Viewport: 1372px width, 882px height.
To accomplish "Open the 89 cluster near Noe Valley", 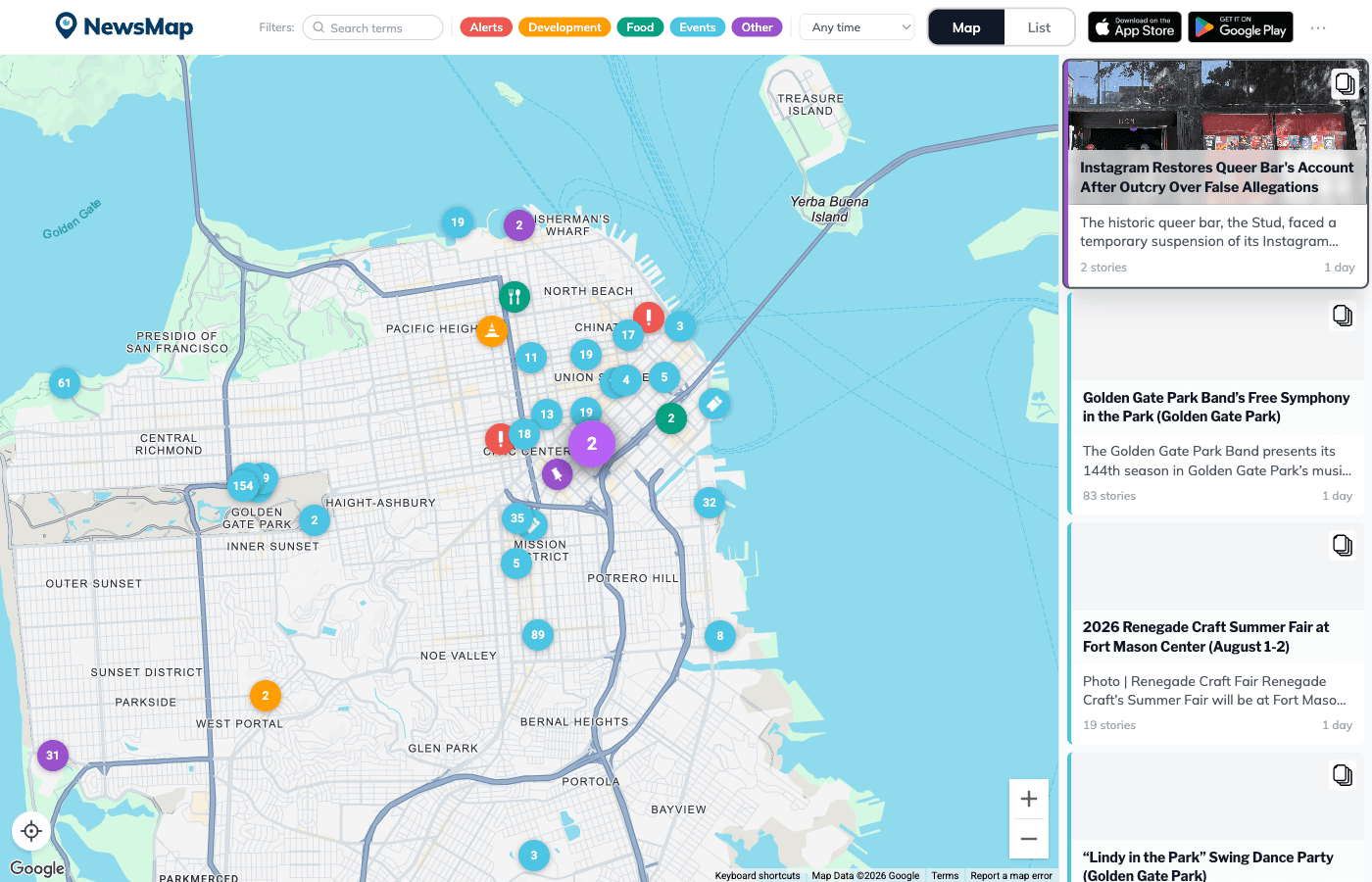I will point(538,635).
